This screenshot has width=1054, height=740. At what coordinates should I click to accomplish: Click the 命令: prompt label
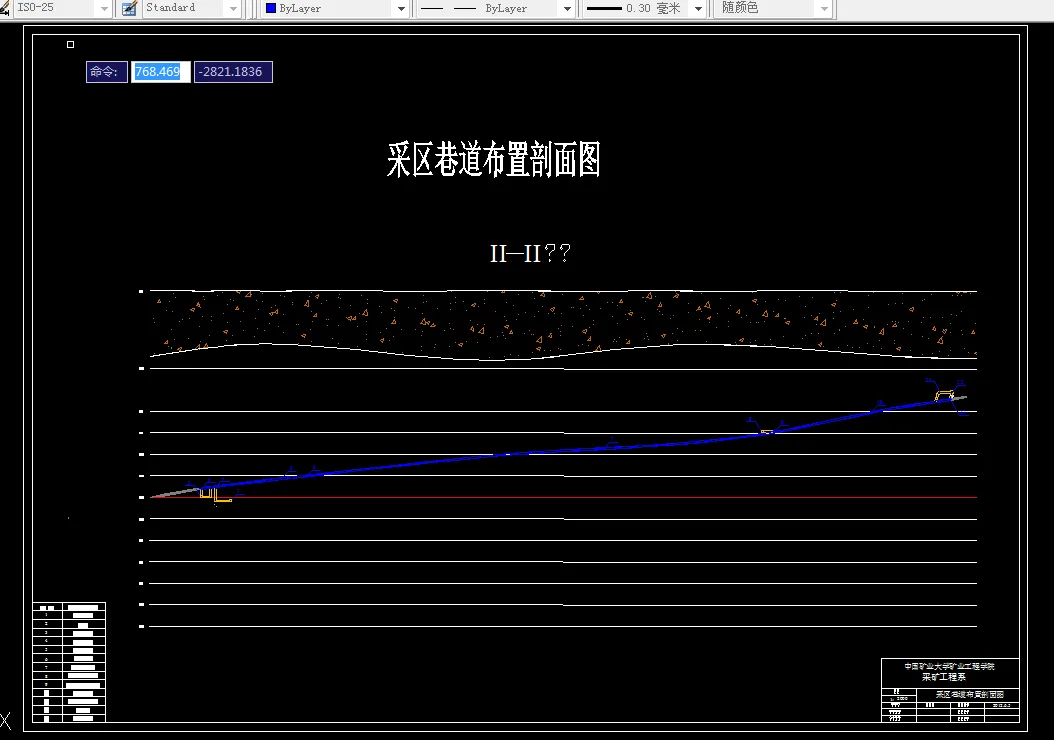pyautogui.click(x=106, y=72)
